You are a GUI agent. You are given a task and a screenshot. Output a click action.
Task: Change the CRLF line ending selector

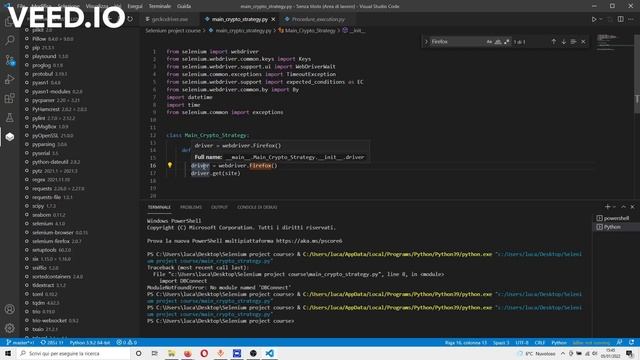(540, 342)
